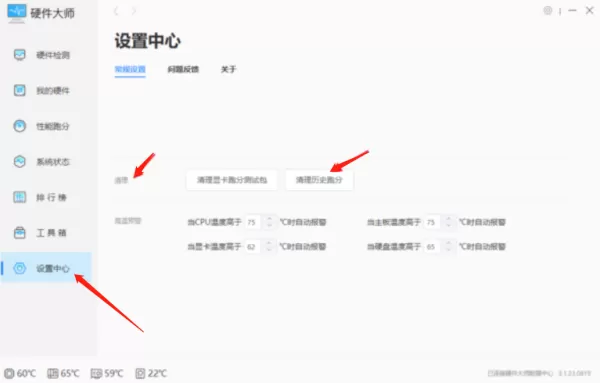
Task: Decrease the 主板 temperature alarm threshold
Action: [x=448, y=225]
